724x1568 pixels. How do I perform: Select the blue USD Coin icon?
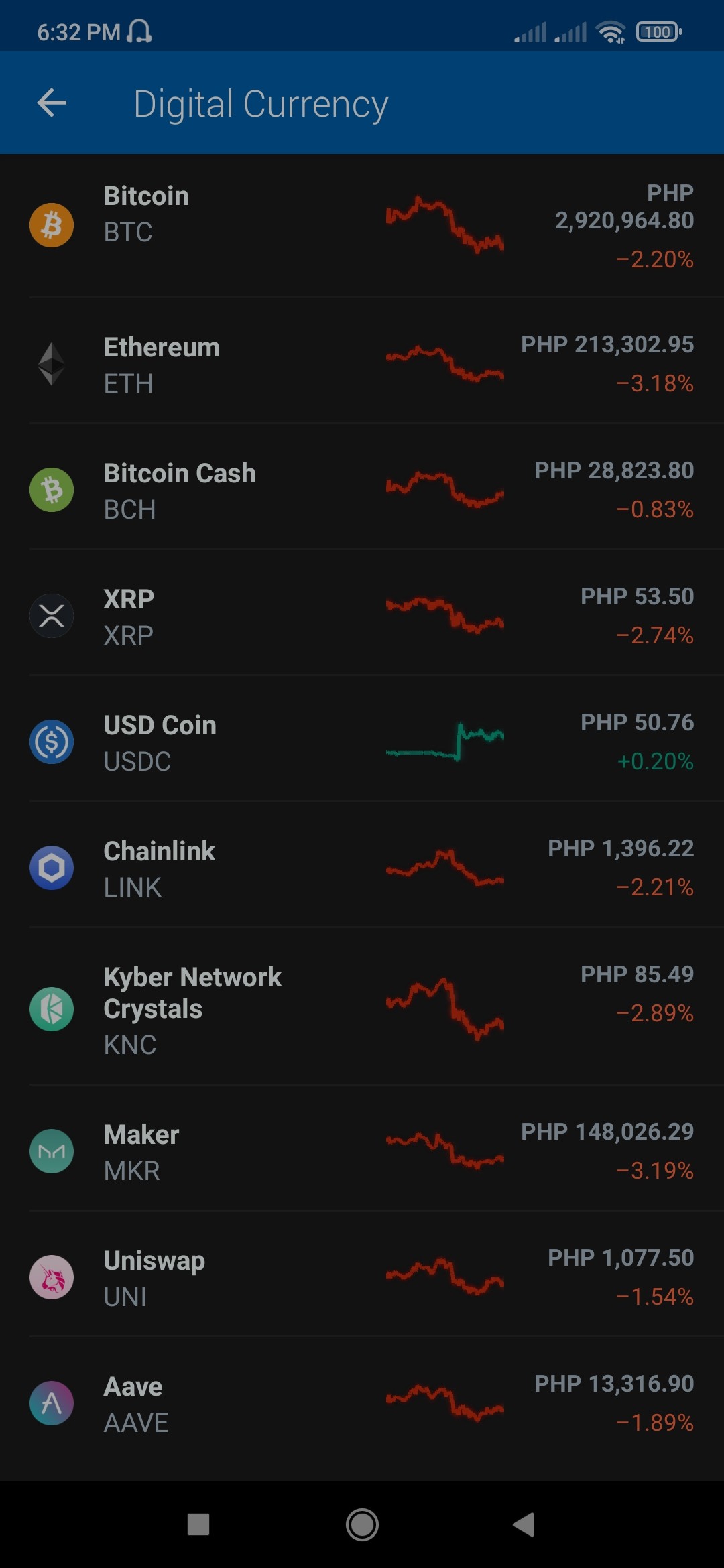tap(52, 742)
